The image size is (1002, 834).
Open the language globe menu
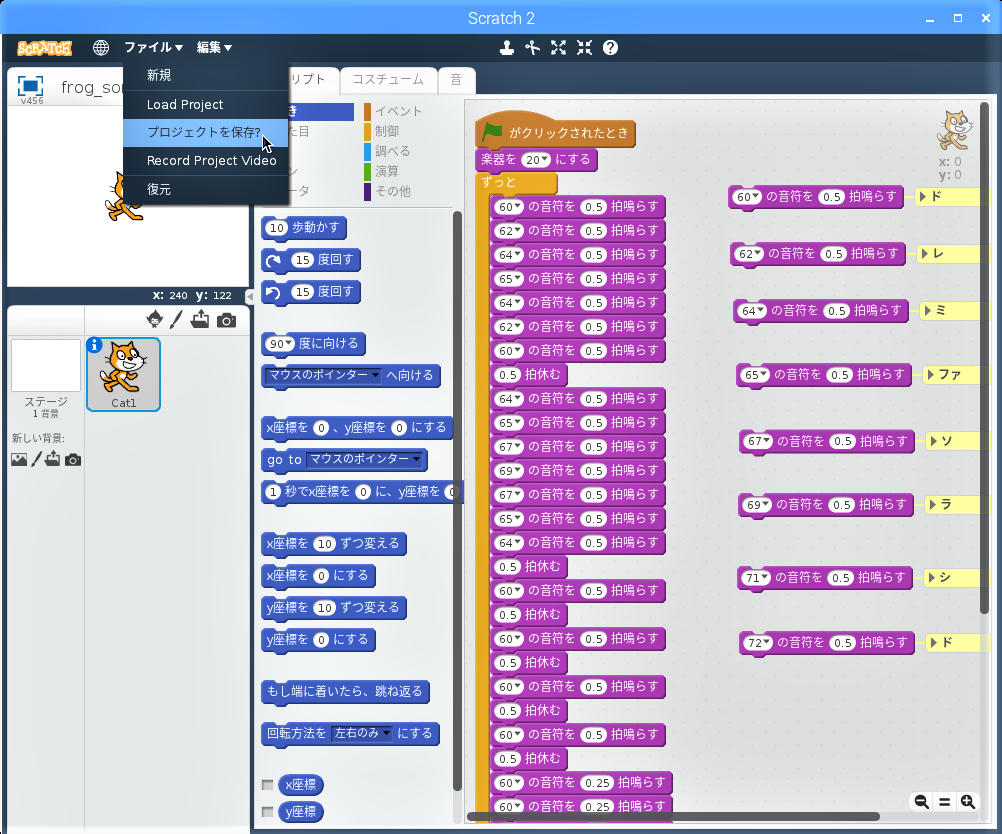click(x=100, y=48)
